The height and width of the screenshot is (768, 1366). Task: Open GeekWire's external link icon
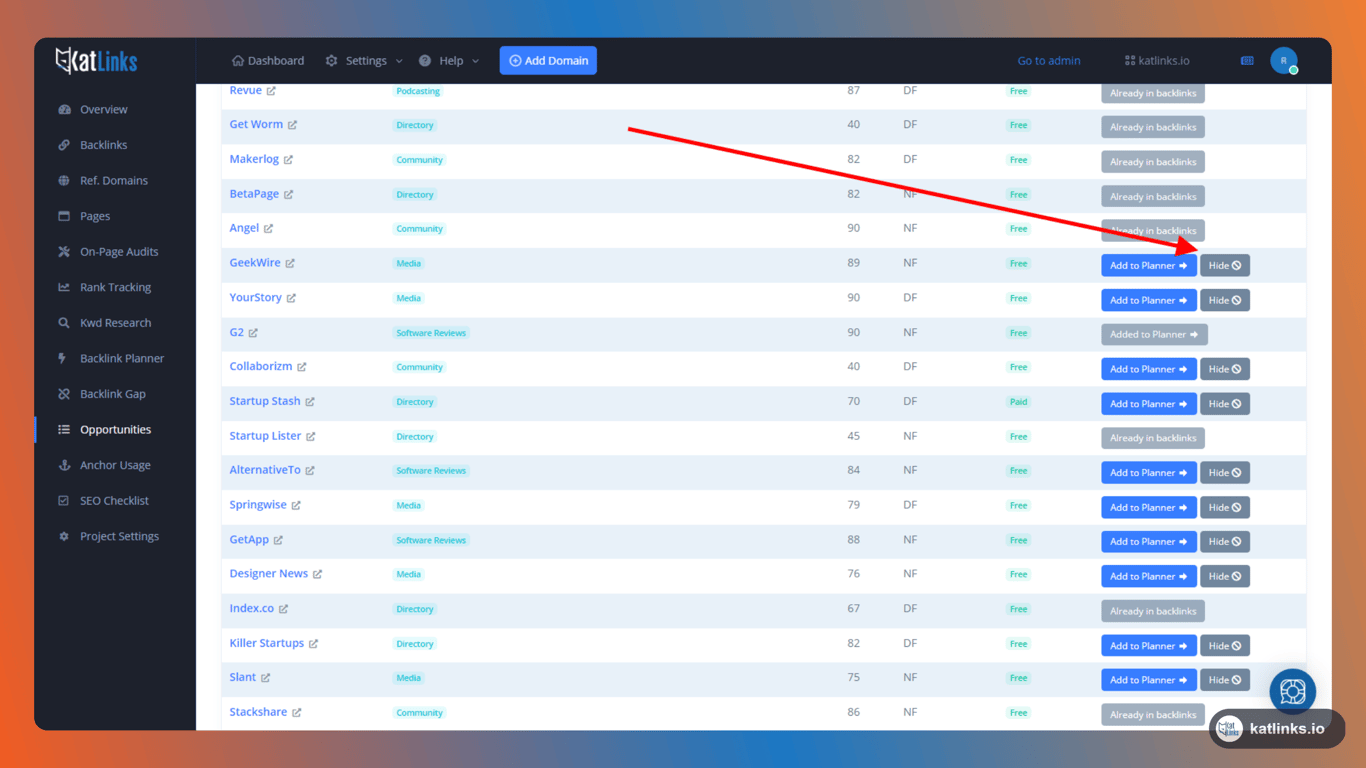290,264
